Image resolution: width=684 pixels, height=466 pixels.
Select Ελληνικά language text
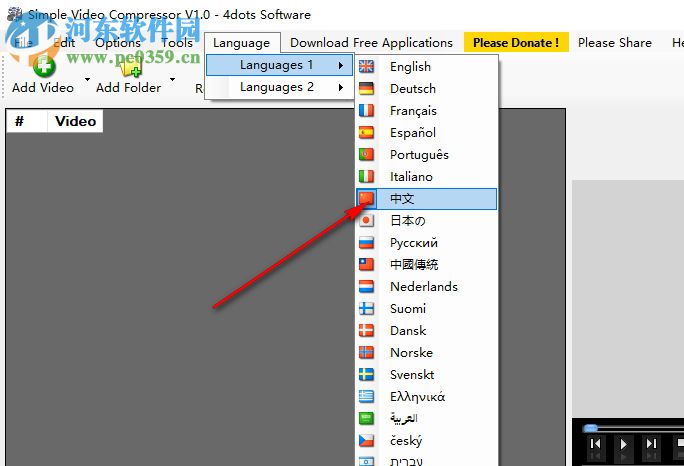(x=417, y=397)
